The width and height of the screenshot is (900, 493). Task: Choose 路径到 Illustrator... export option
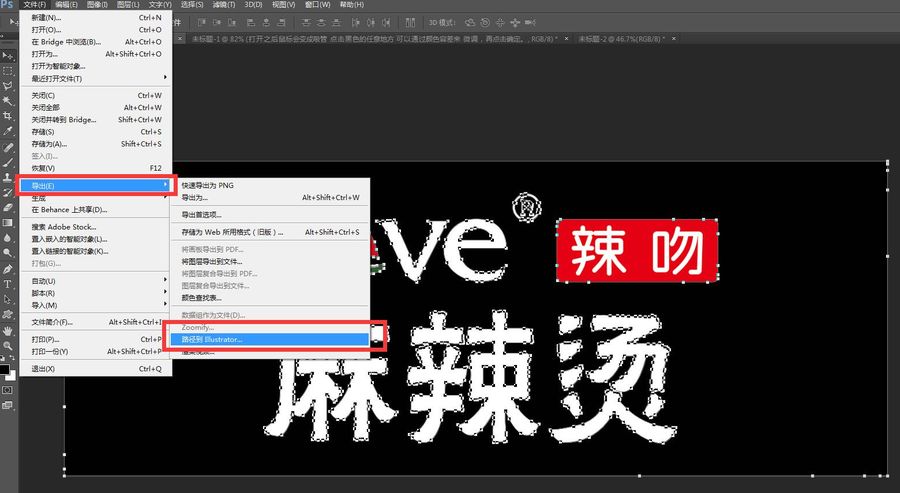[x=270, y=339]
